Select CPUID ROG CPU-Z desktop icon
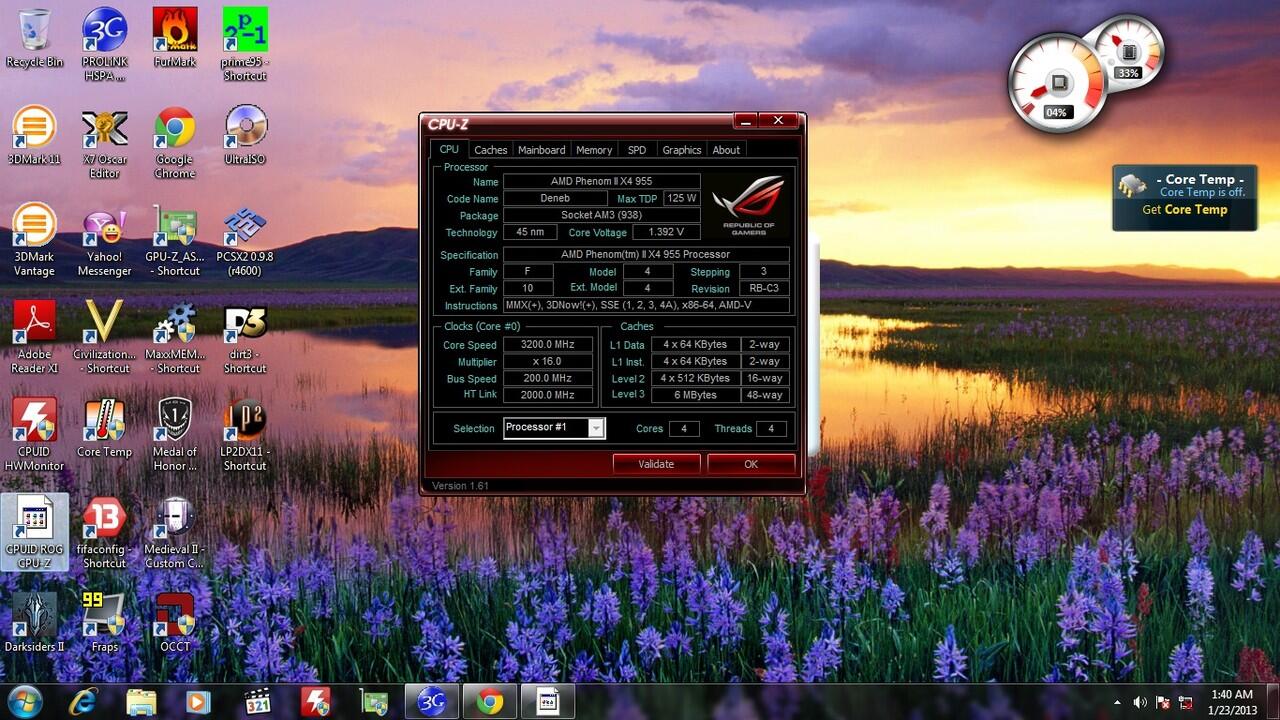Viewport: 1280px width, 720px height. (x=34, y=532)
